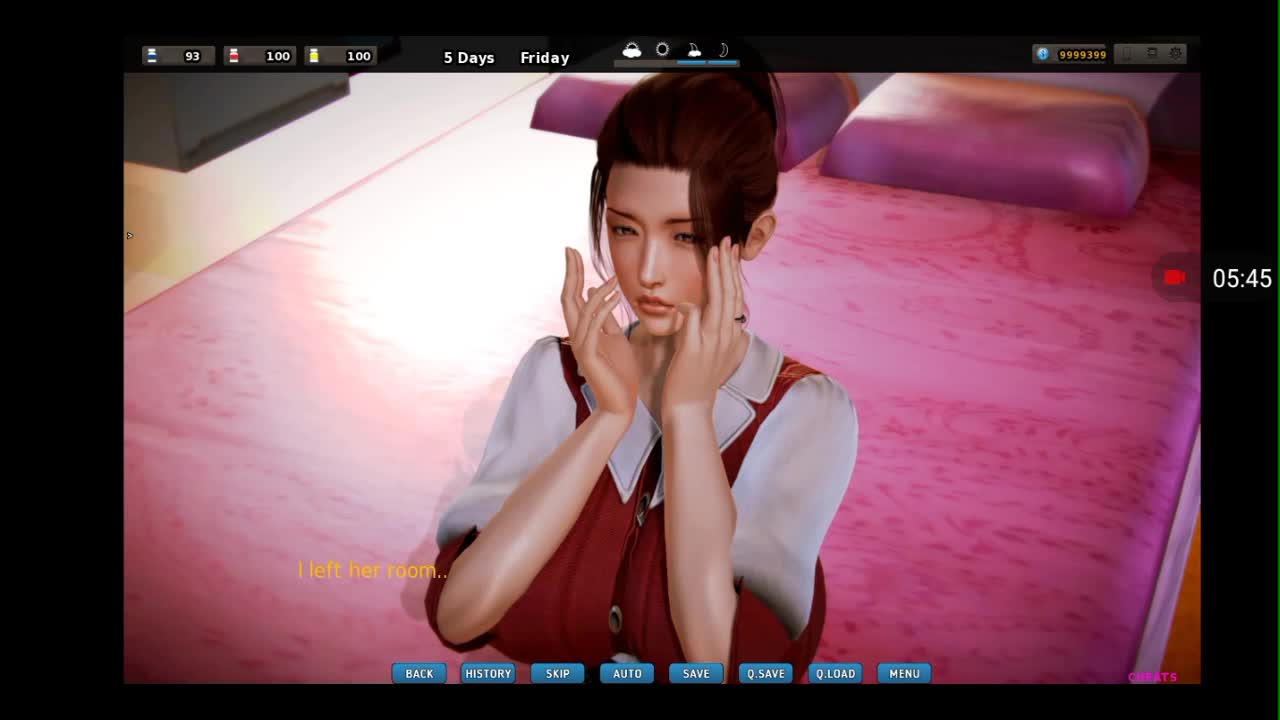Viewport: 1280px width, 720px height.
Task: Open settings with the gear icon
Action: [1176, 54]
